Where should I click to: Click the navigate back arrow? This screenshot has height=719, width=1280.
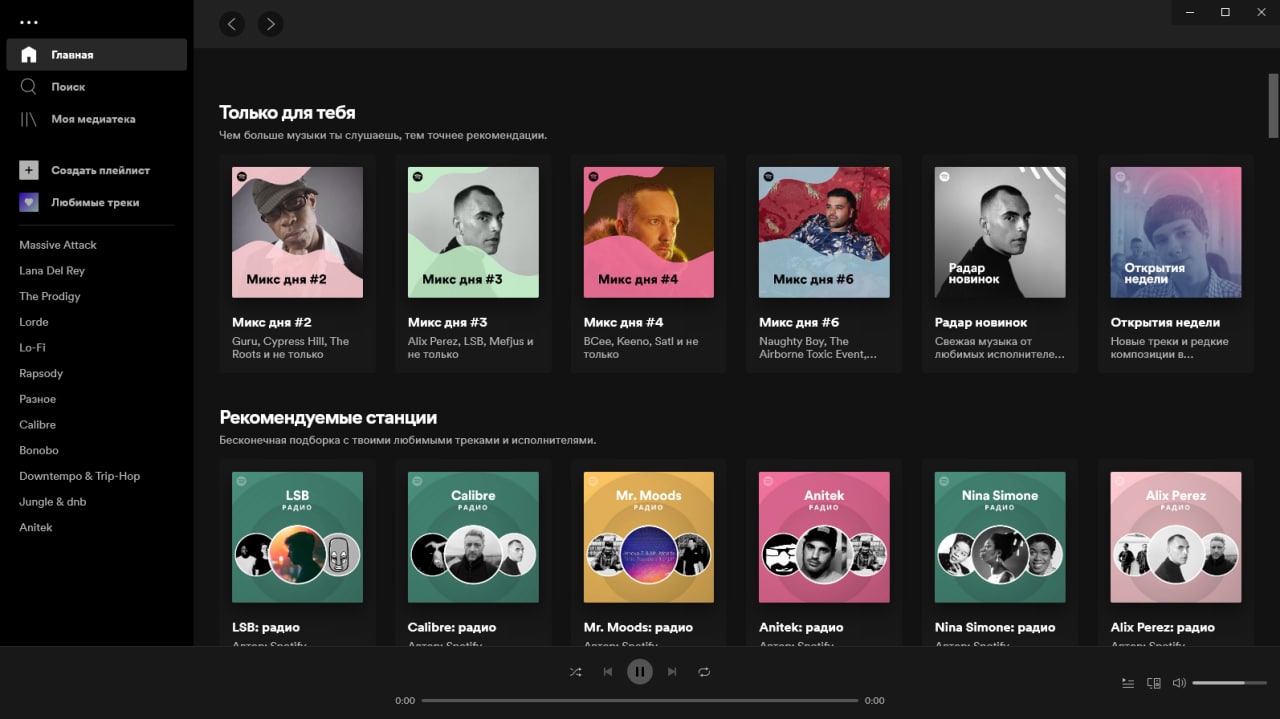[x=232, y=24]
